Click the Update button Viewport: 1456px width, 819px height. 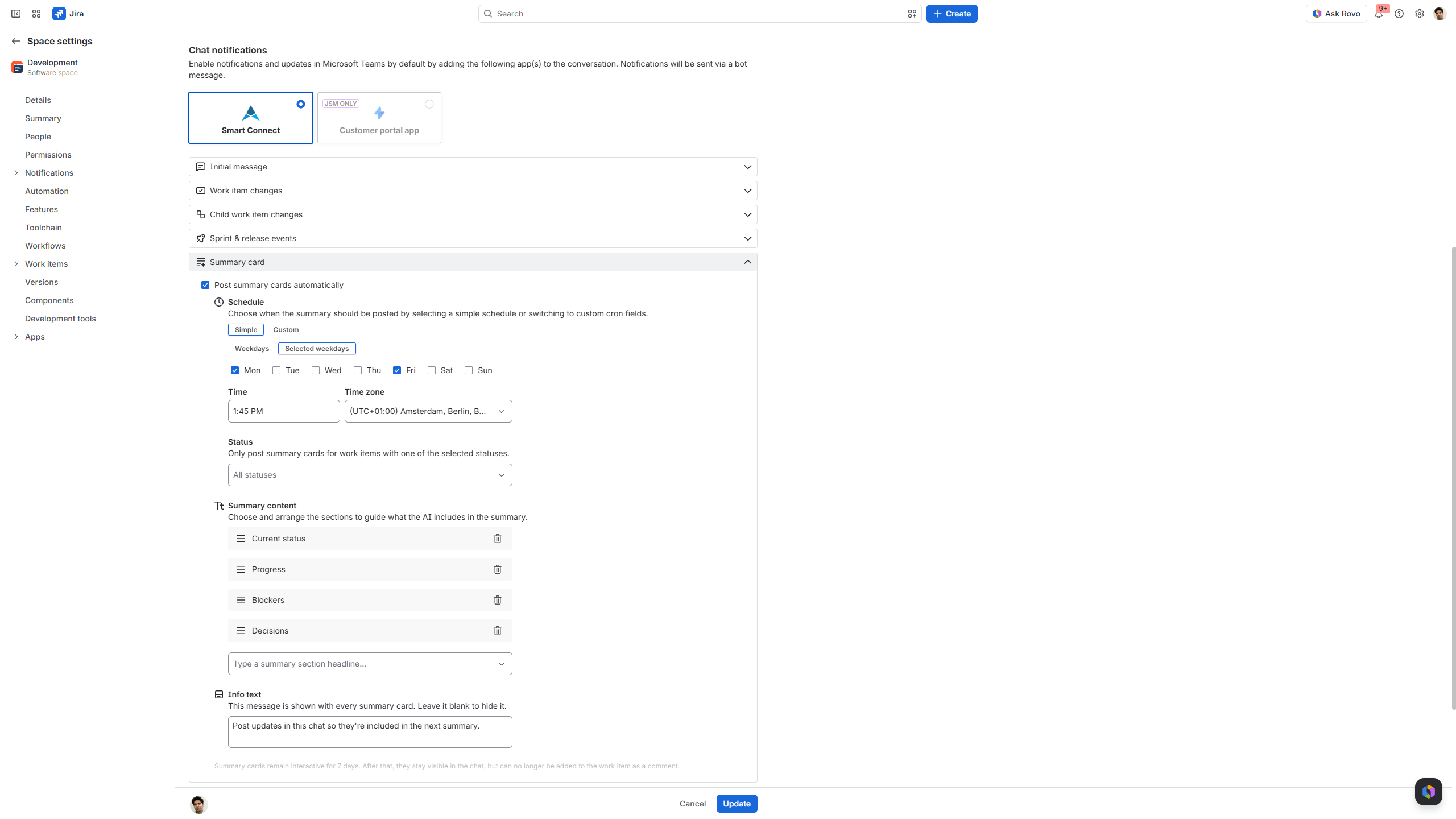click(x=737, y=804)
